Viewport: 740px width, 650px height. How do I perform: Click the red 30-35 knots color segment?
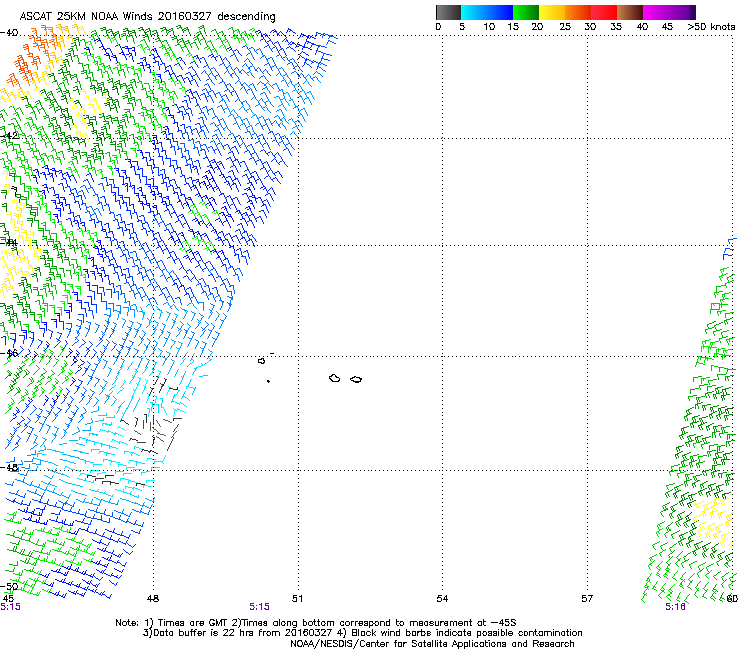(x=604, y=12)
